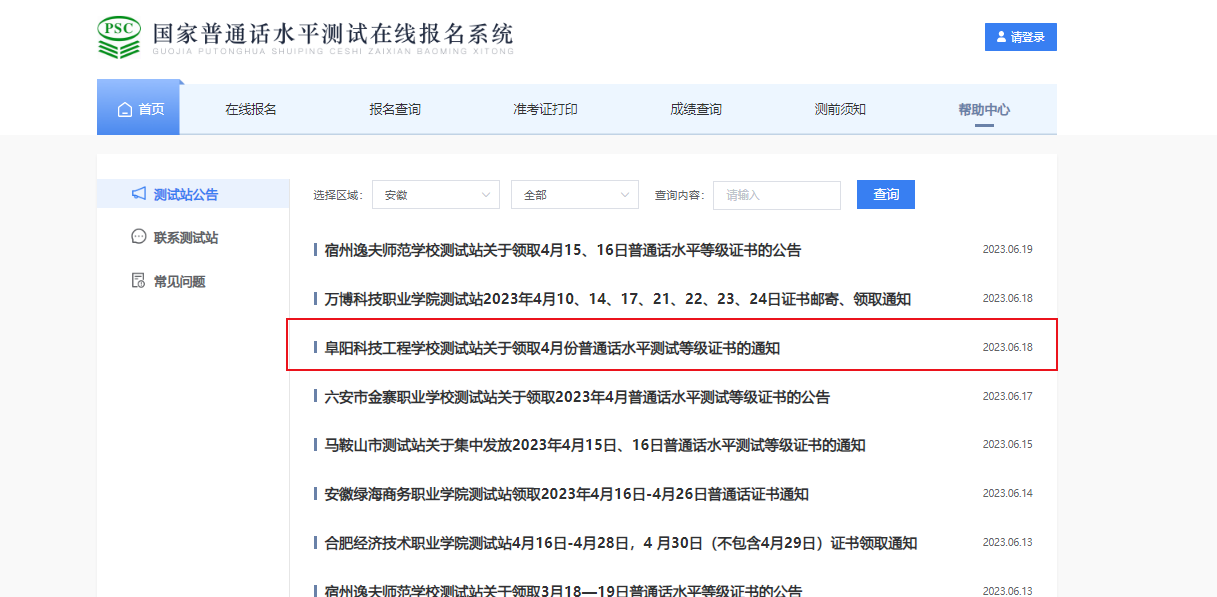This screenshot has height=597, width=1217.
Task: Open the 成绩查询 tab
Action: pos(696,110)
